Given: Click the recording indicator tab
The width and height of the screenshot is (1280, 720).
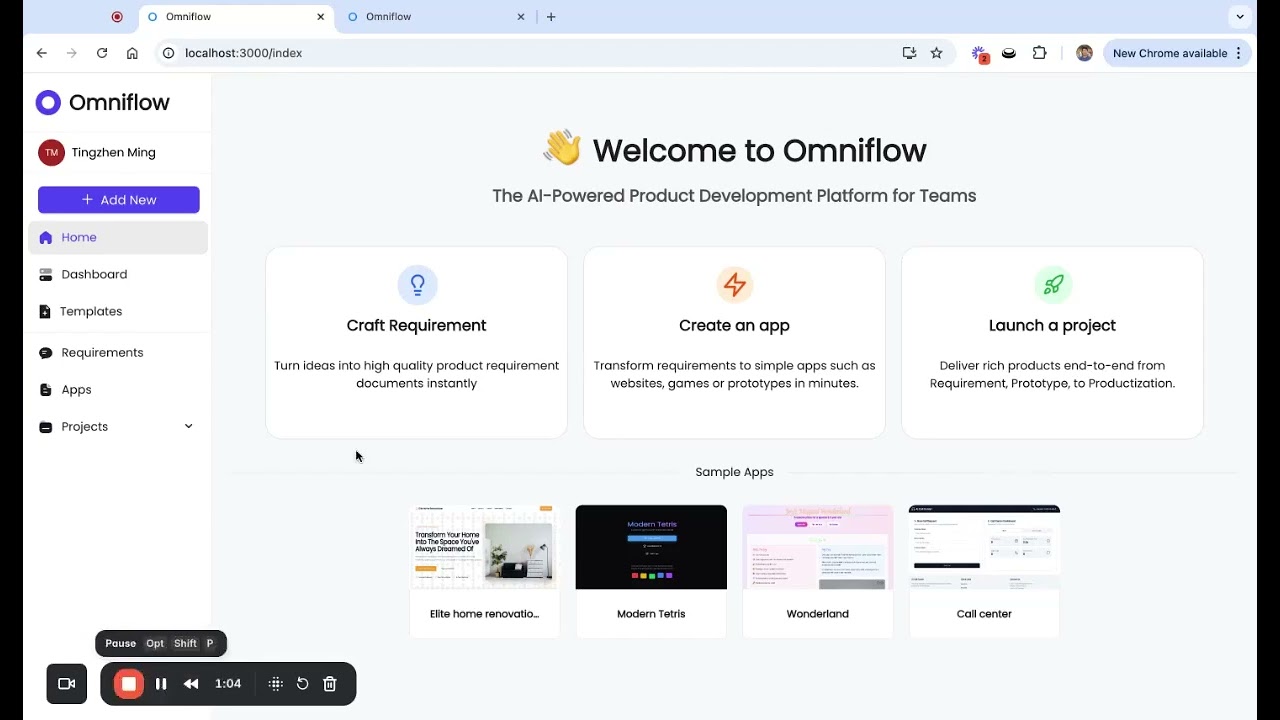Looking at the screenshot, I should point(117,17).
